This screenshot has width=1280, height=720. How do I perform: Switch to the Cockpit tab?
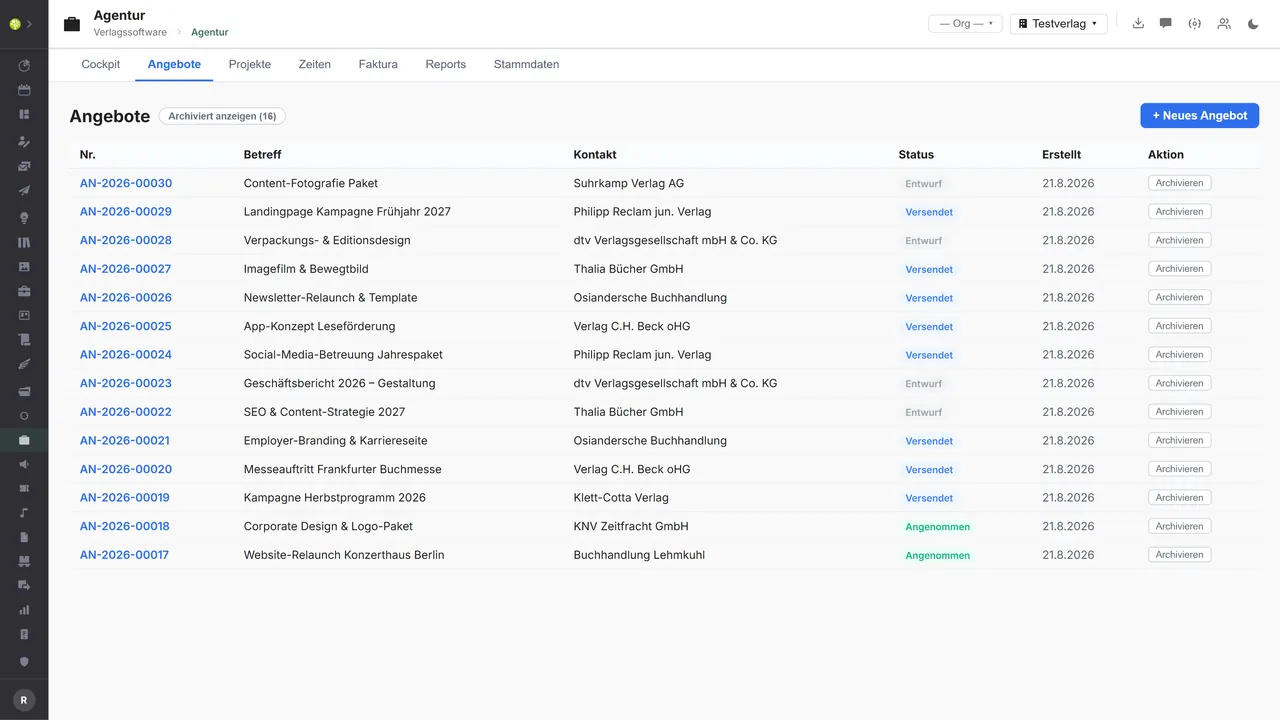[101, 64]
